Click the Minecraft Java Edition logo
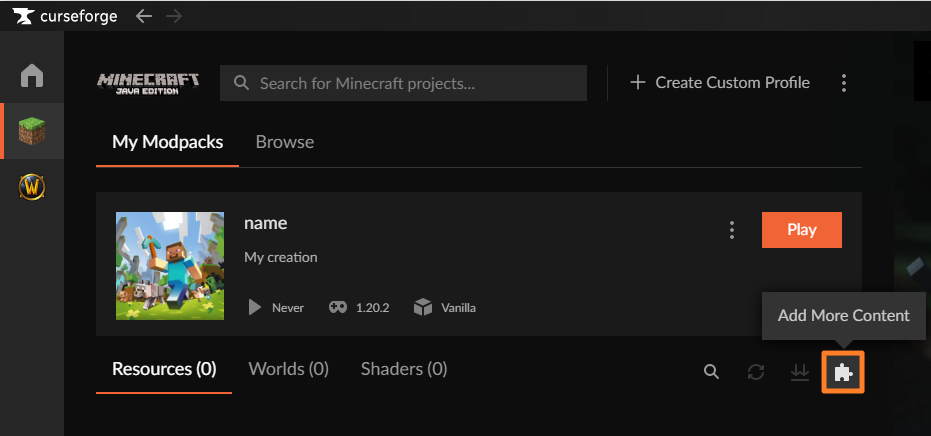The height and width of the screenshot is (436, 931). coord(148,83)
